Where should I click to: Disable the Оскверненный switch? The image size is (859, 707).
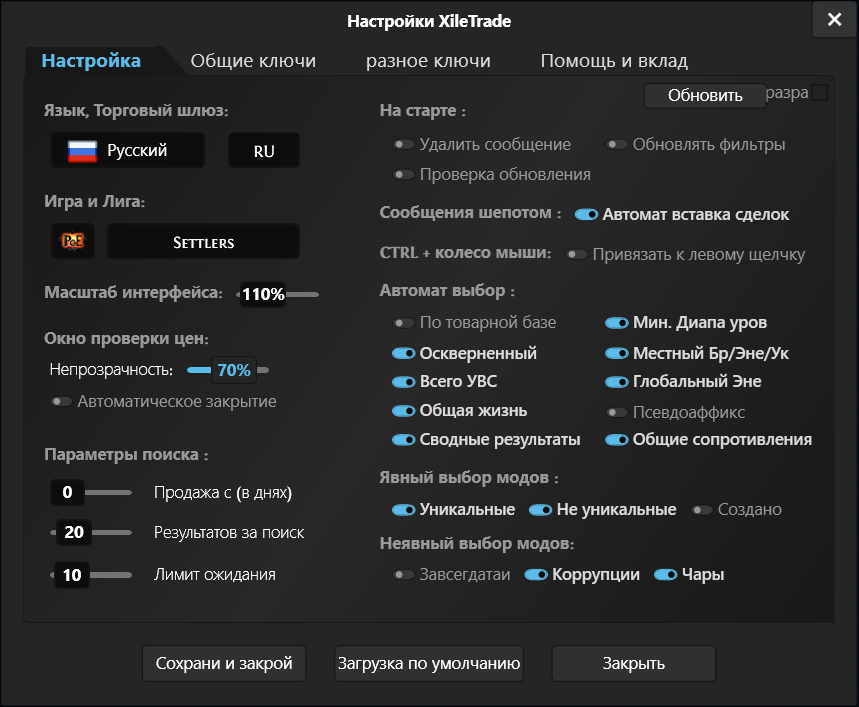pyautogui.click(x=404, y=354)
